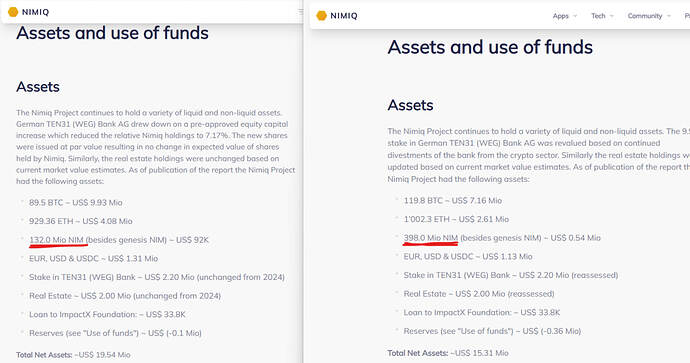This screenshot has width=690, height=363.
Task: Expand the Apps dropdown arrow
Action: click(x=575, y=16)
